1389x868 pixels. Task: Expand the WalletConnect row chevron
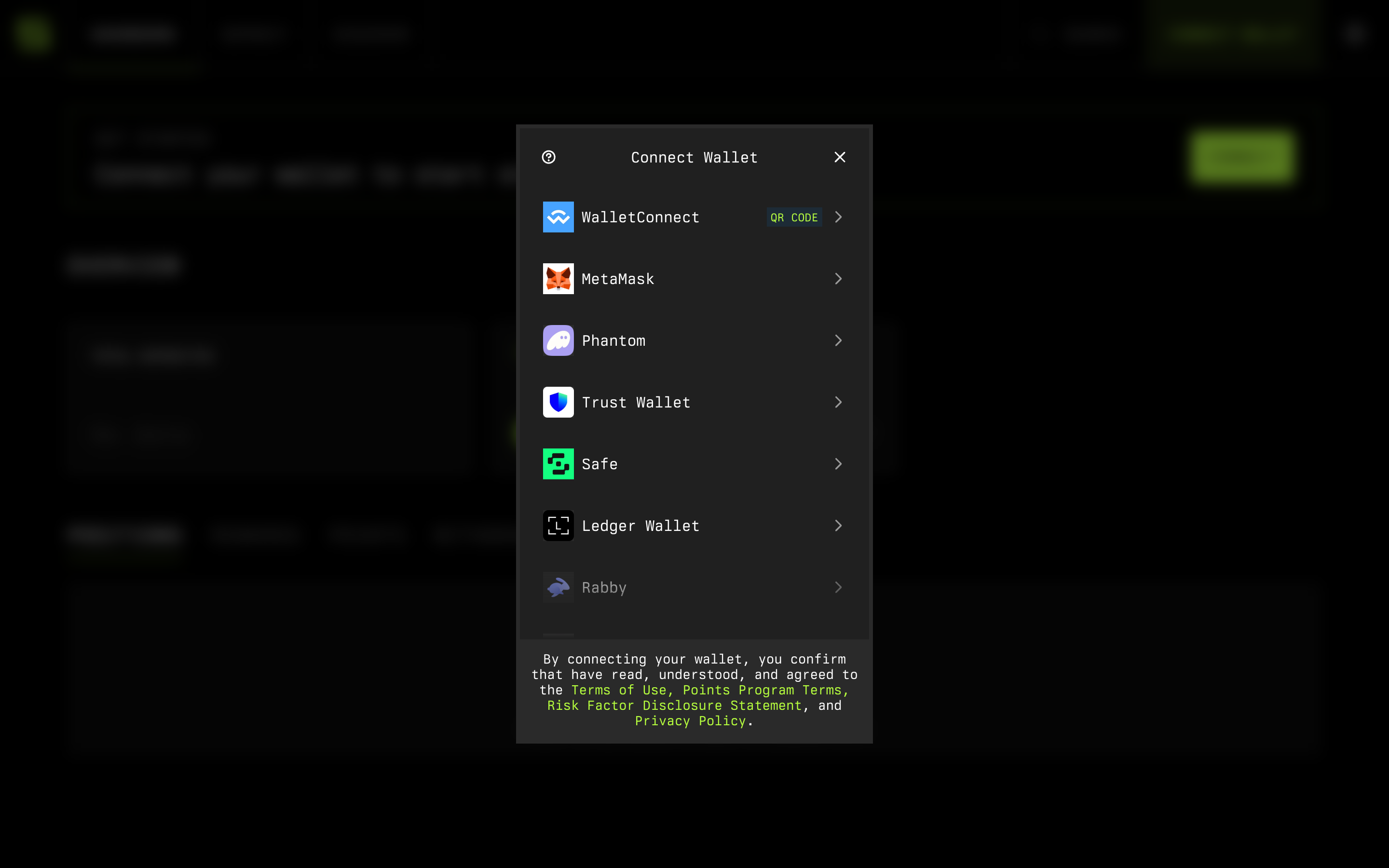point(839,217)
